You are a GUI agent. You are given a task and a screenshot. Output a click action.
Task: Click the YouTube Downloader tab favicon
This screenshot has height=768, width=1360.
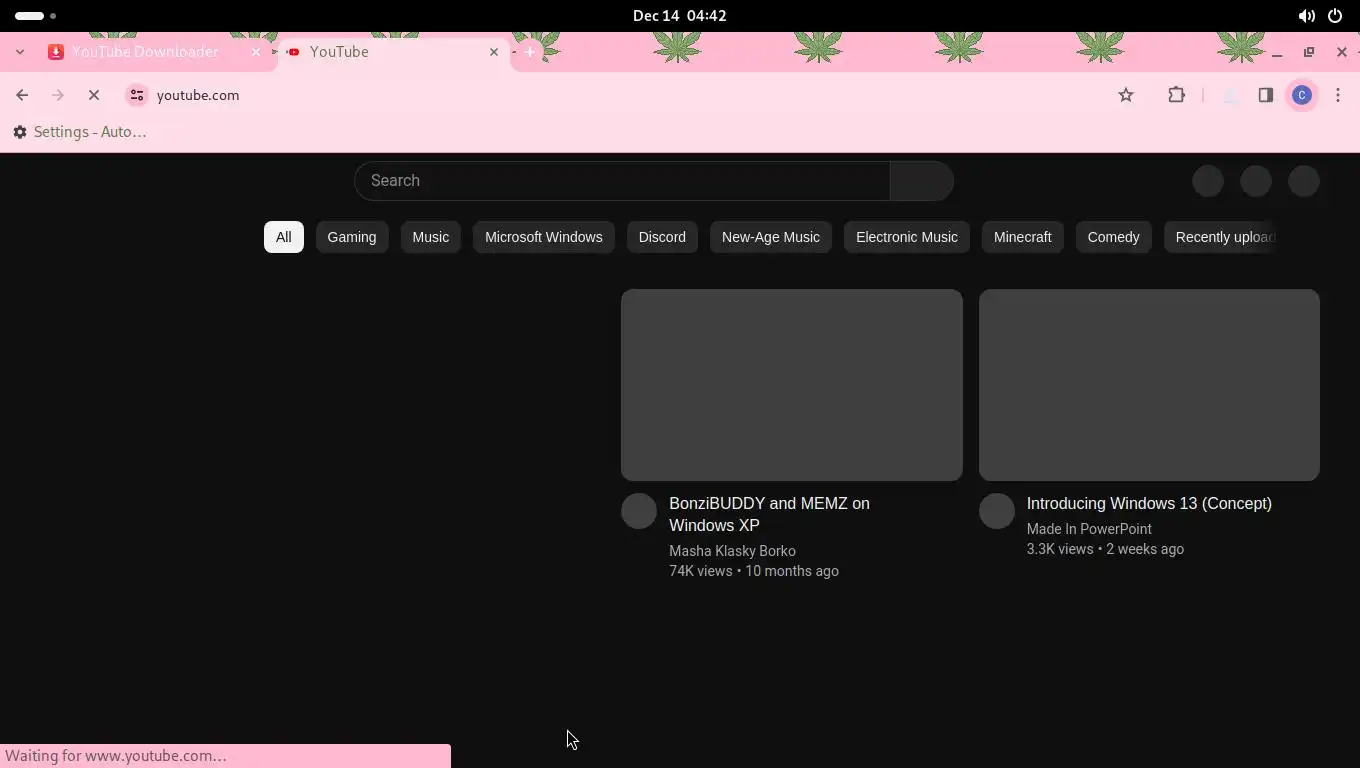tap(56, 52)
